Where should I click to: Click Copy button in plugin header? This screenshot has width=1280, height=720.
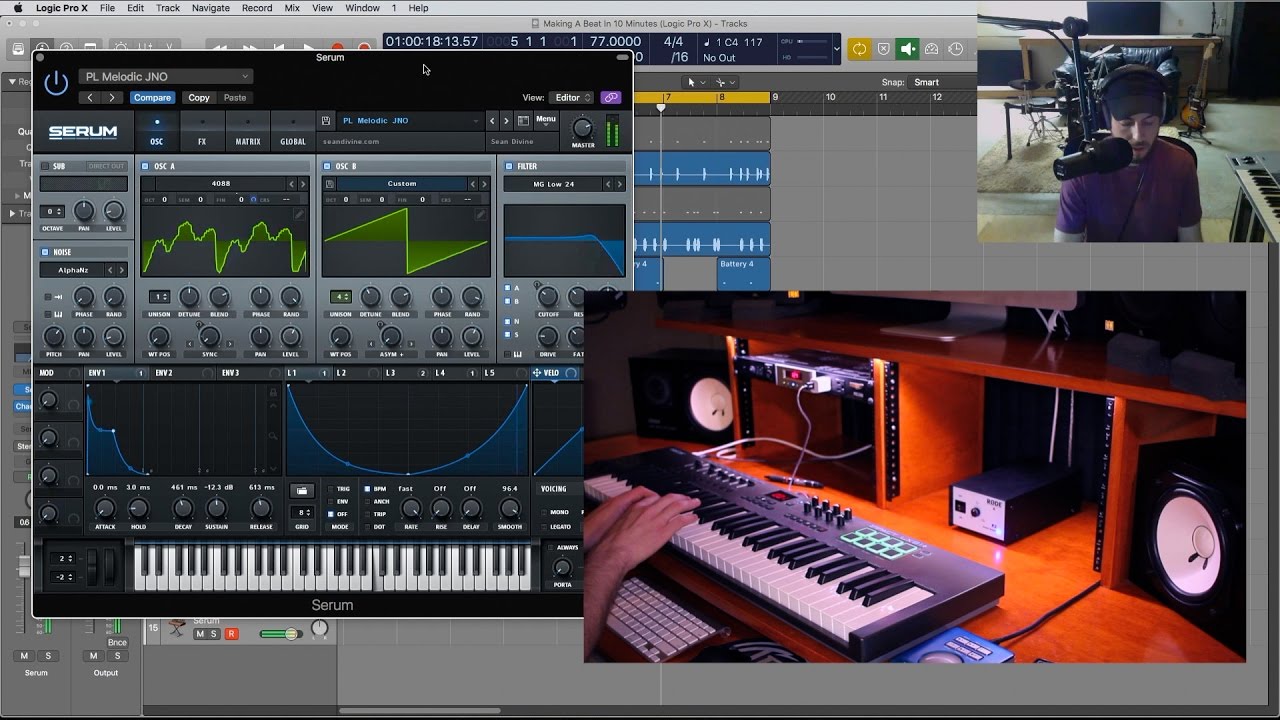(x=199, y=98)
